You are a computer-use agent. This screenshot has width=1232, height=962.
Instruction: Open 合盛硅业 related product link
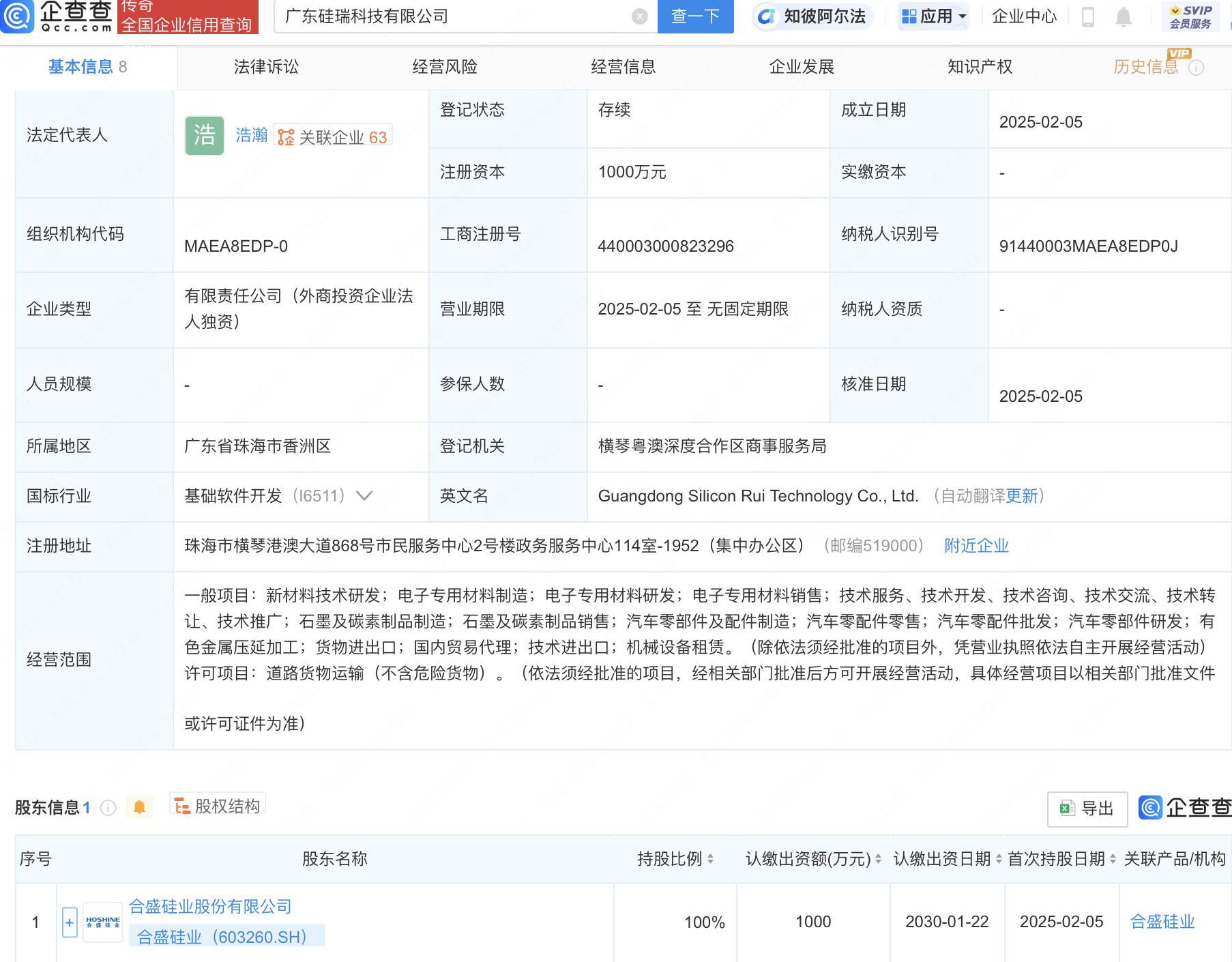(x=1162, y=922)
